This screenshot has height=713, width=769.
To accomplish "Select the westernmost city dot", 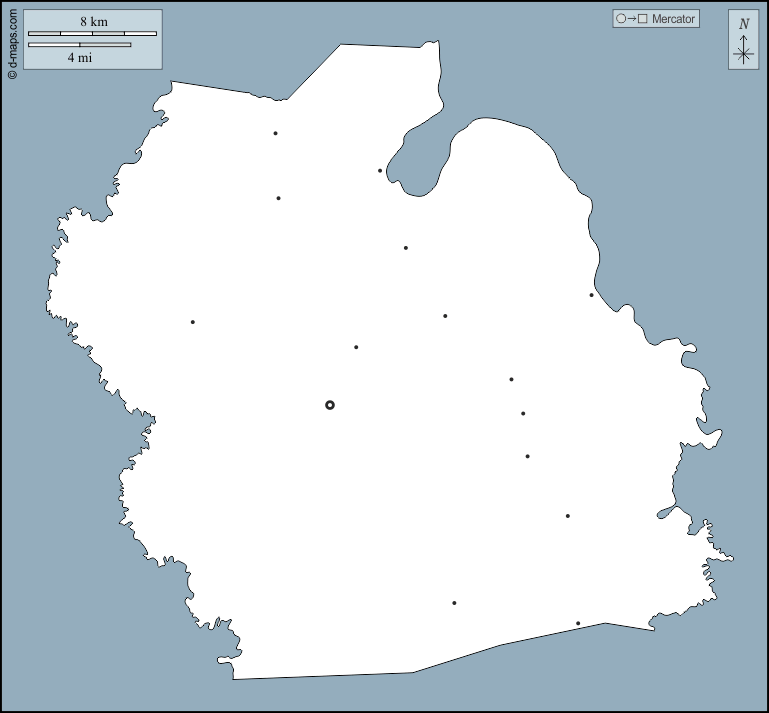I will pyautogui.click(x=193, y=322).
